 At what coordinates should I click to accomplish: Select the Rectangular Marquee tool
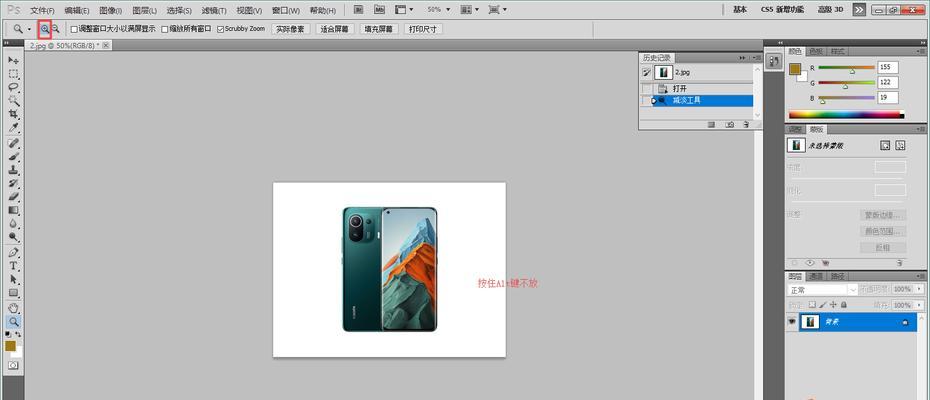point(13,74)
